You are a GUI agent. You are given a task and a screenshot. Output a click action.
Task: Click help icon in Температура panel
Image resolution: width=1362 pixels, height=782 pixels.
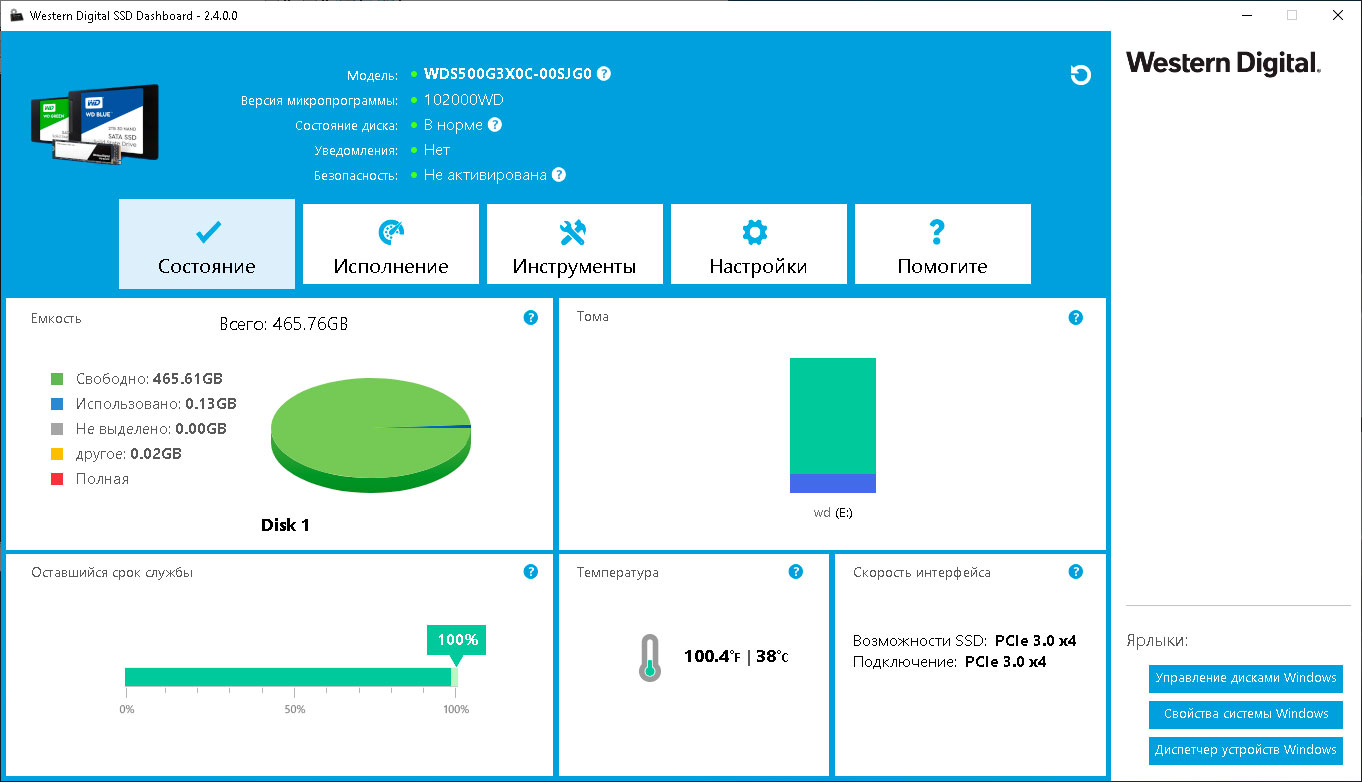tap(795, 572)
